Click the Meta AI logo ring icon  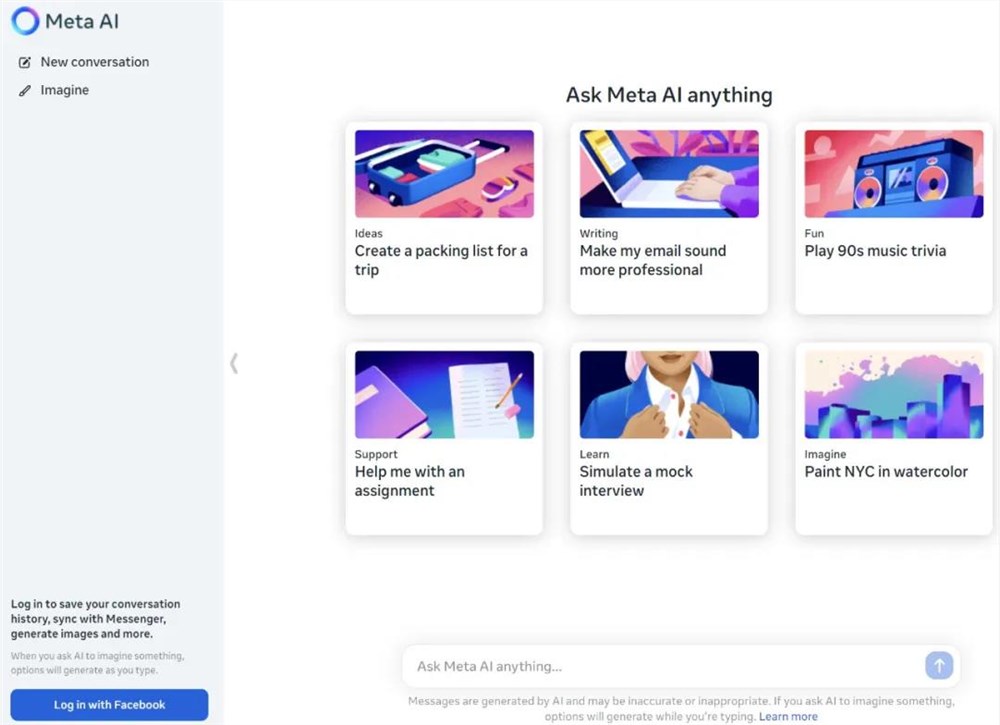pyautogui.click(x=24, y=21)
